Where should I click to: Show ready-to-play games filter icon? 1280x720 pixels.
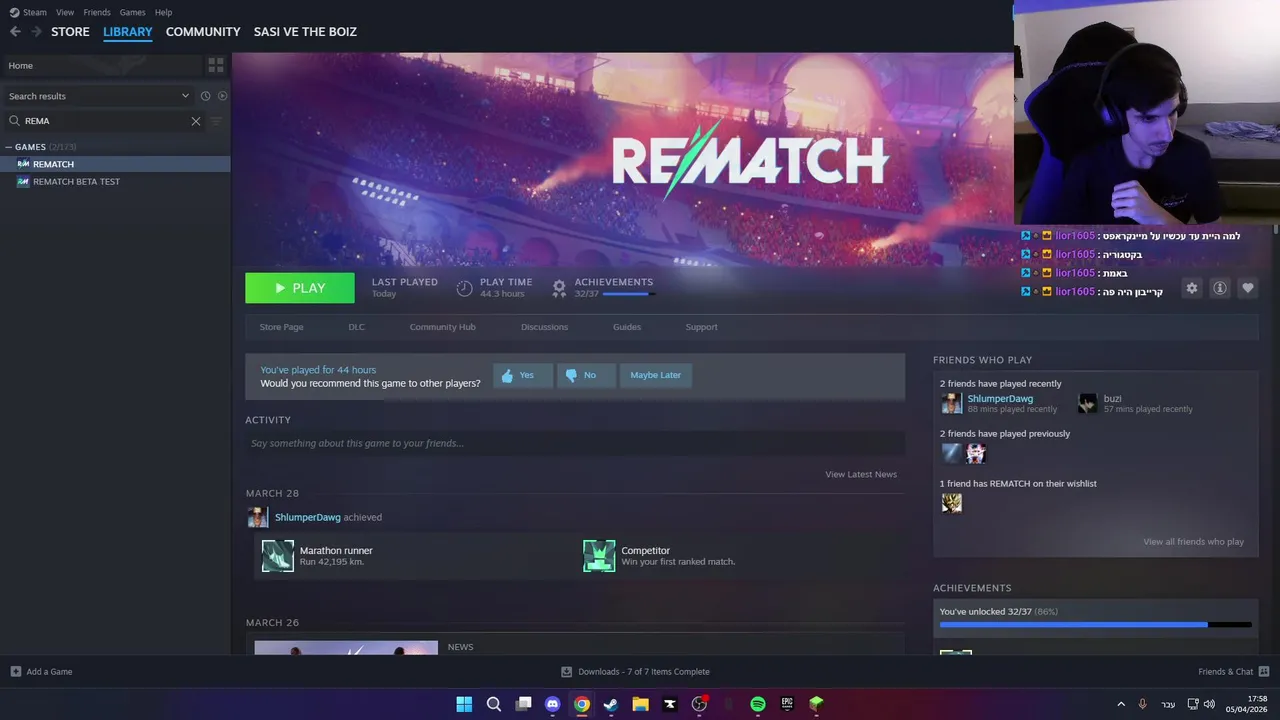(222, 96)
